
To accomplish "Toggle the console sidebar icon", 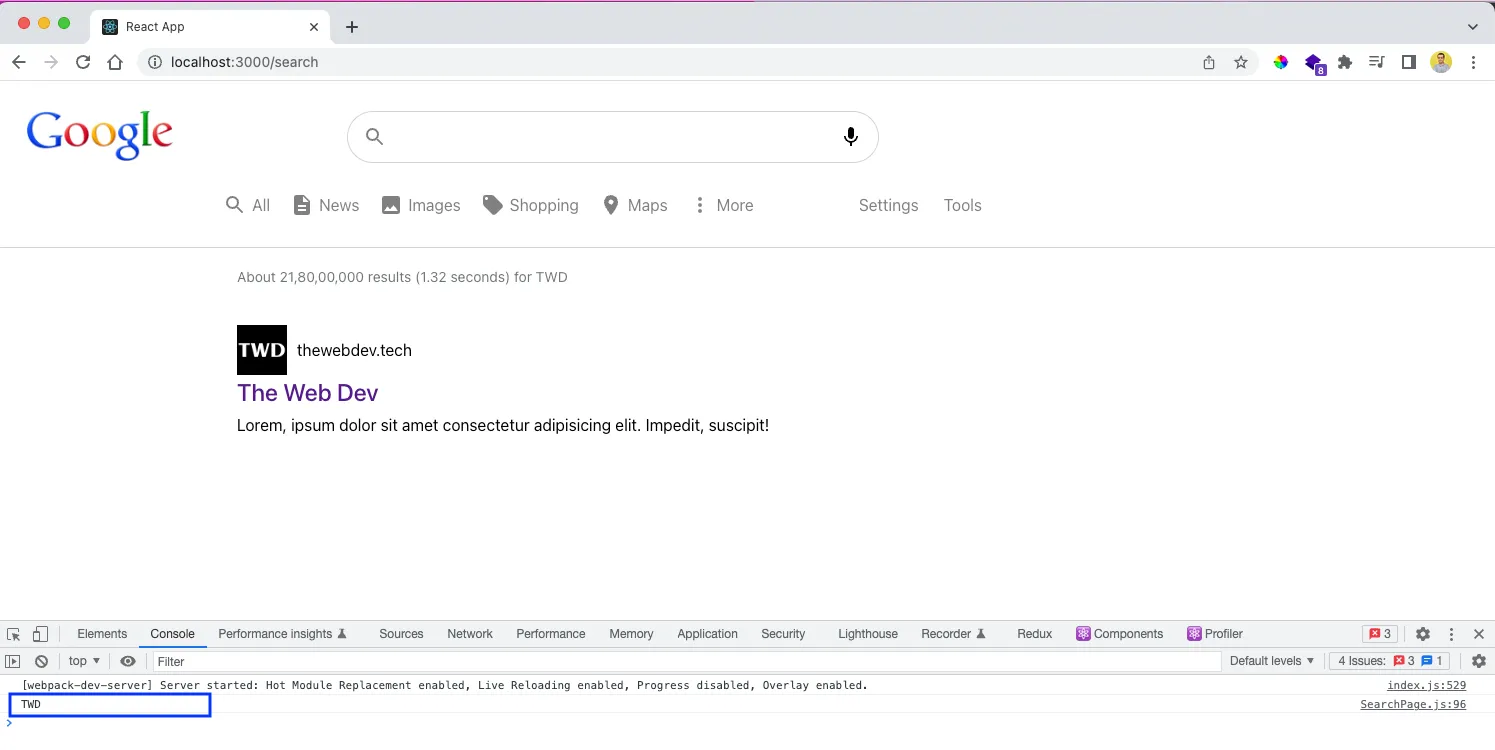I will pyautogui.click(x=13, y=661).
